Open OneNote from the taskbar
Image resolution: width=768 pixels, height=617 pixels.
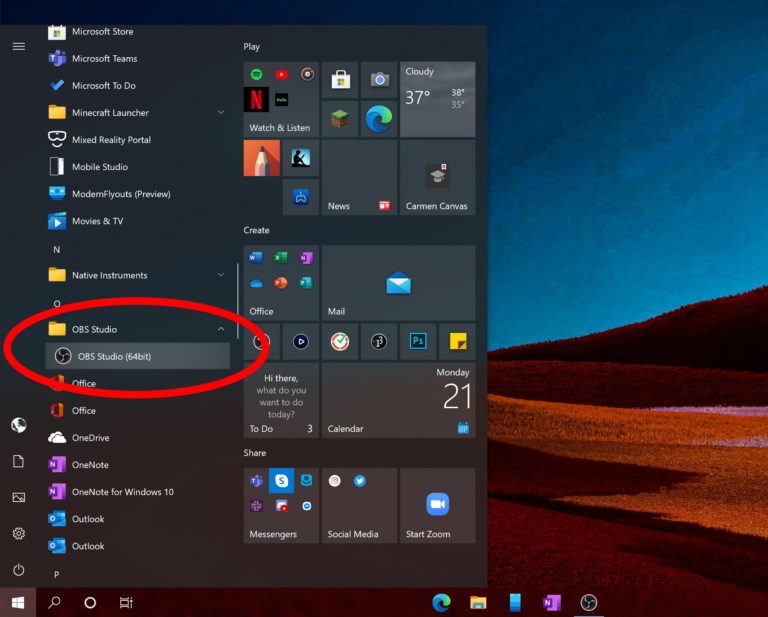click(x=552, y=602)
